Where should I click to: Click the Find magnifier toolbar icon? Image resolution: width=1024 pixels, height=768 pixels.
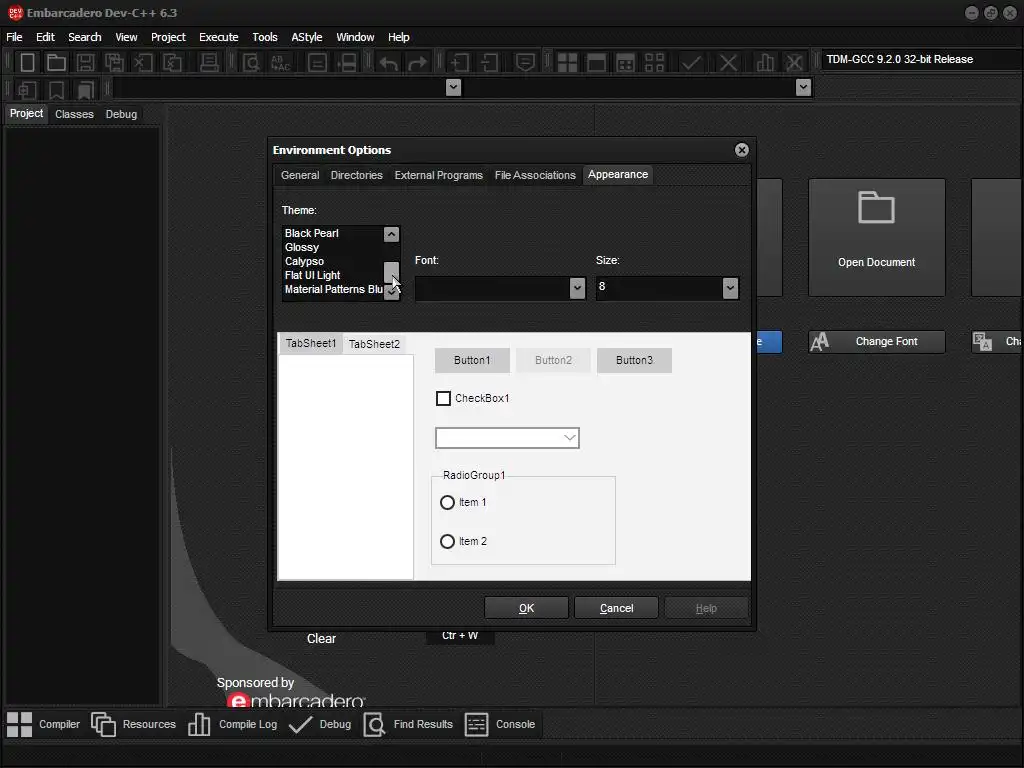[251, 63]
